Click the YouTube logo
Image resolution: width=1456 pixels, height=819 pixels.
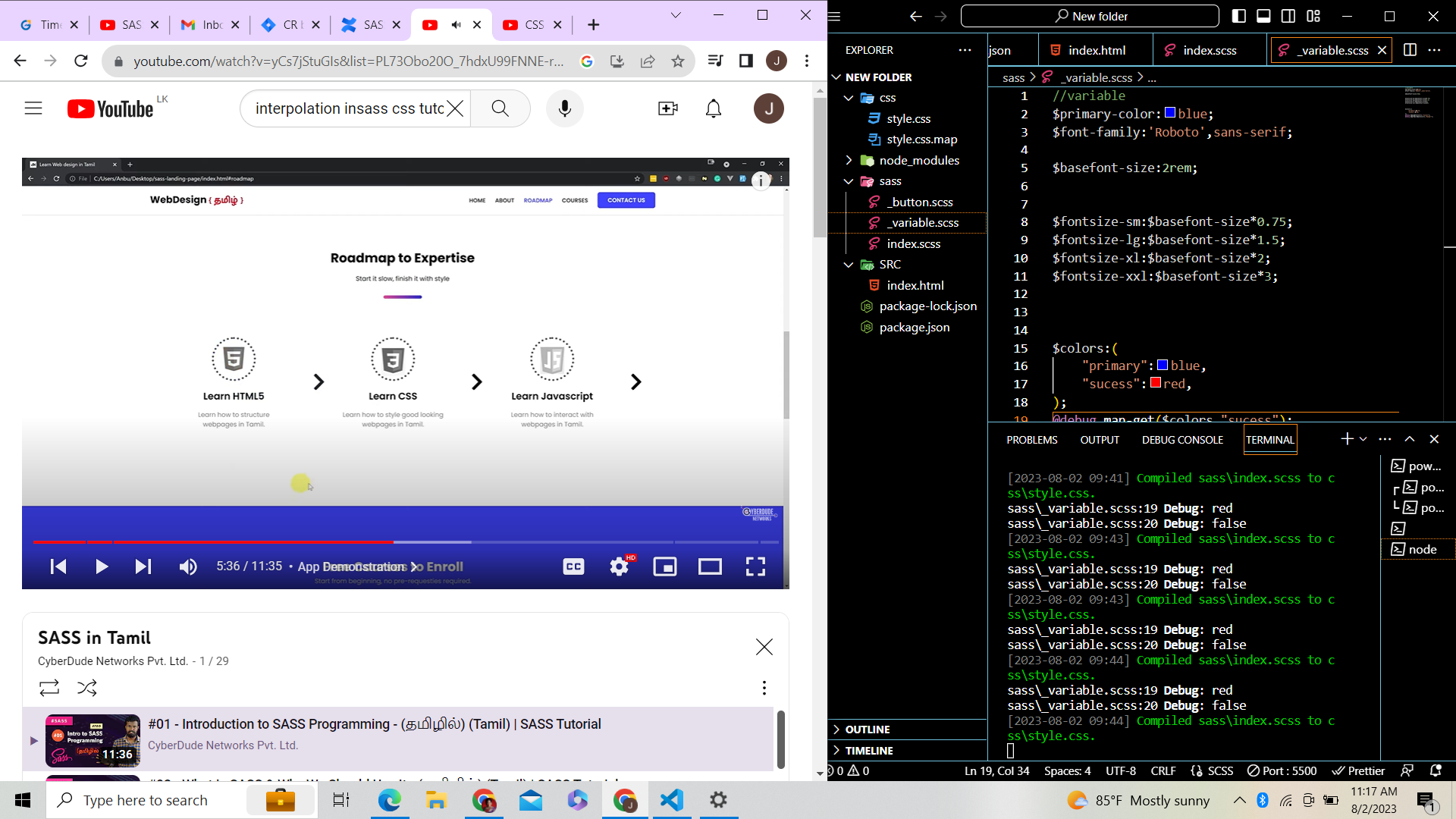[x=111, y=109]
